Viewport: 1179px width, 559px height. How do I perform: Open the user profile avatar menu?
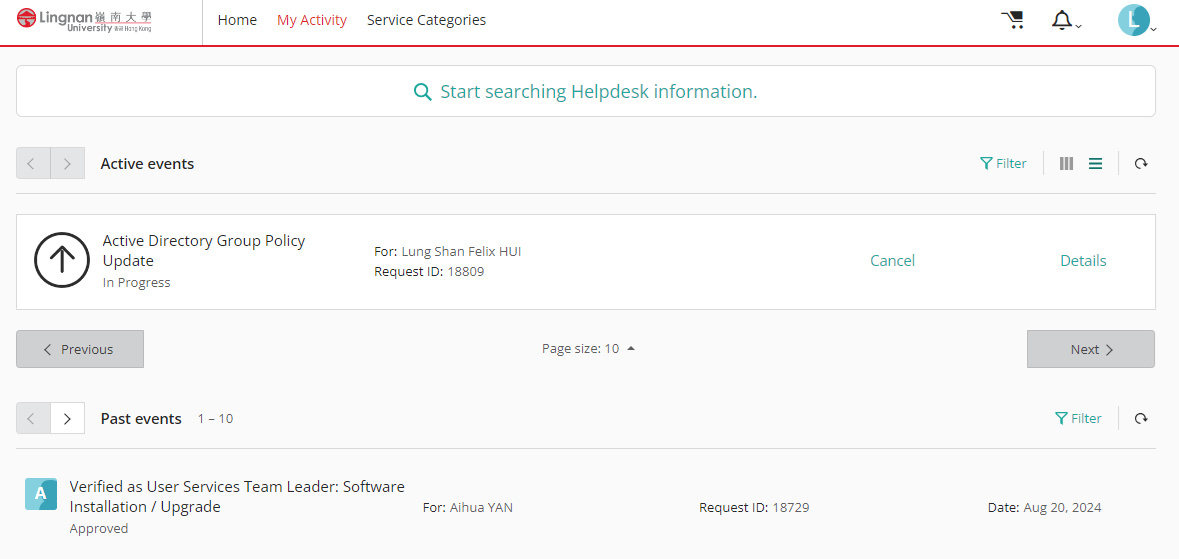[x=1135, y=20]
